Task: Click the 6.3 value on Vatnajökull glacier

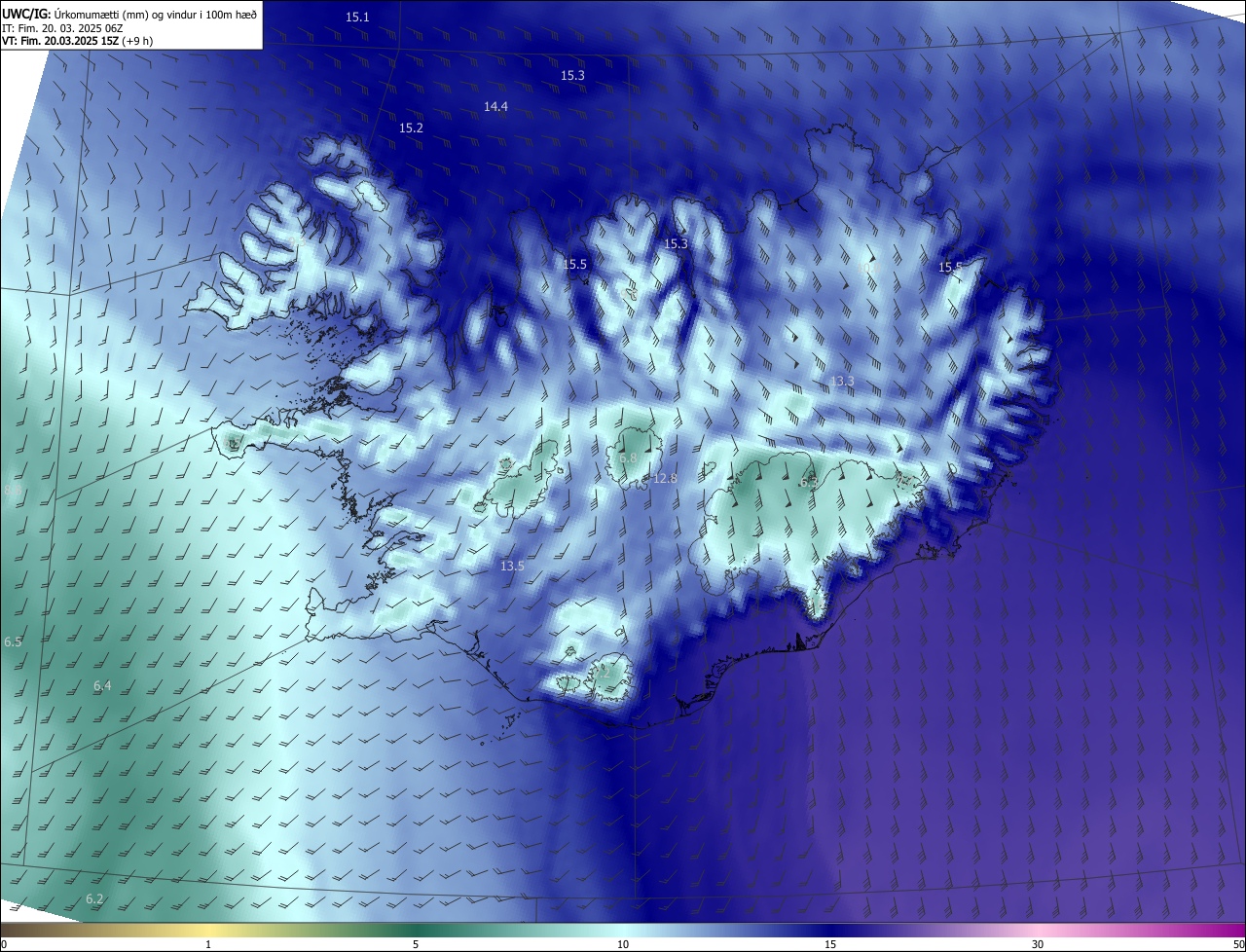Action: coord(809,482)
